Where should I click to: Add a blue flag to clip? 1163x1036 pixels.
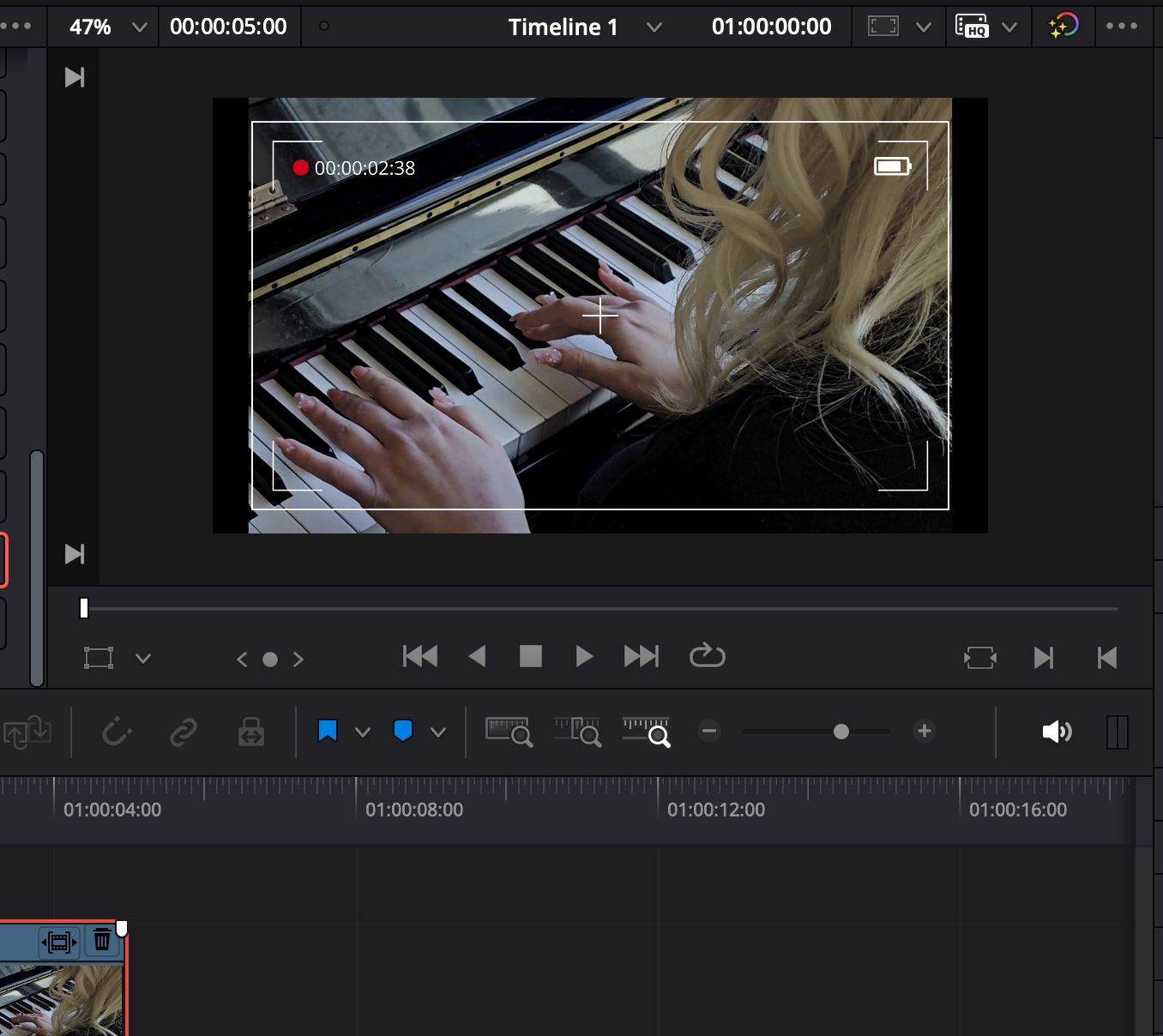tap(328, 732)
